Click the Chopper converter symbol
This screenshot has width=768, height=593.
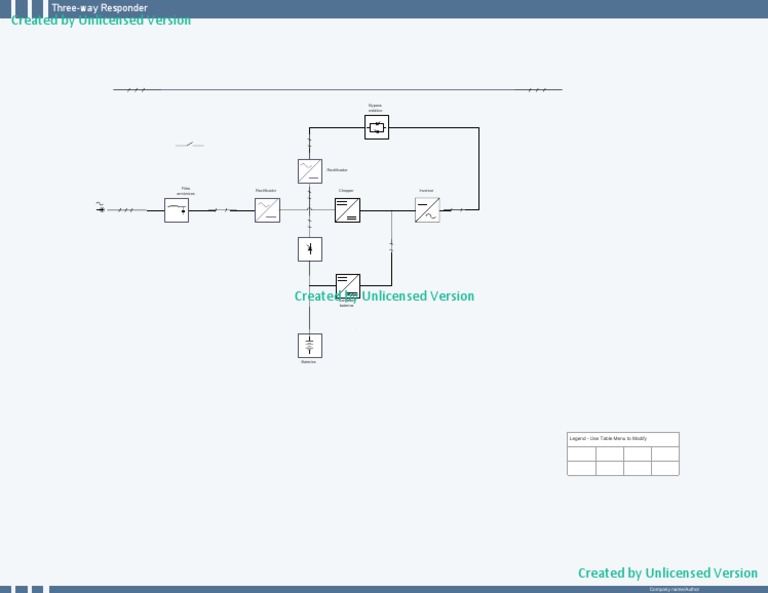pos(347,210)
